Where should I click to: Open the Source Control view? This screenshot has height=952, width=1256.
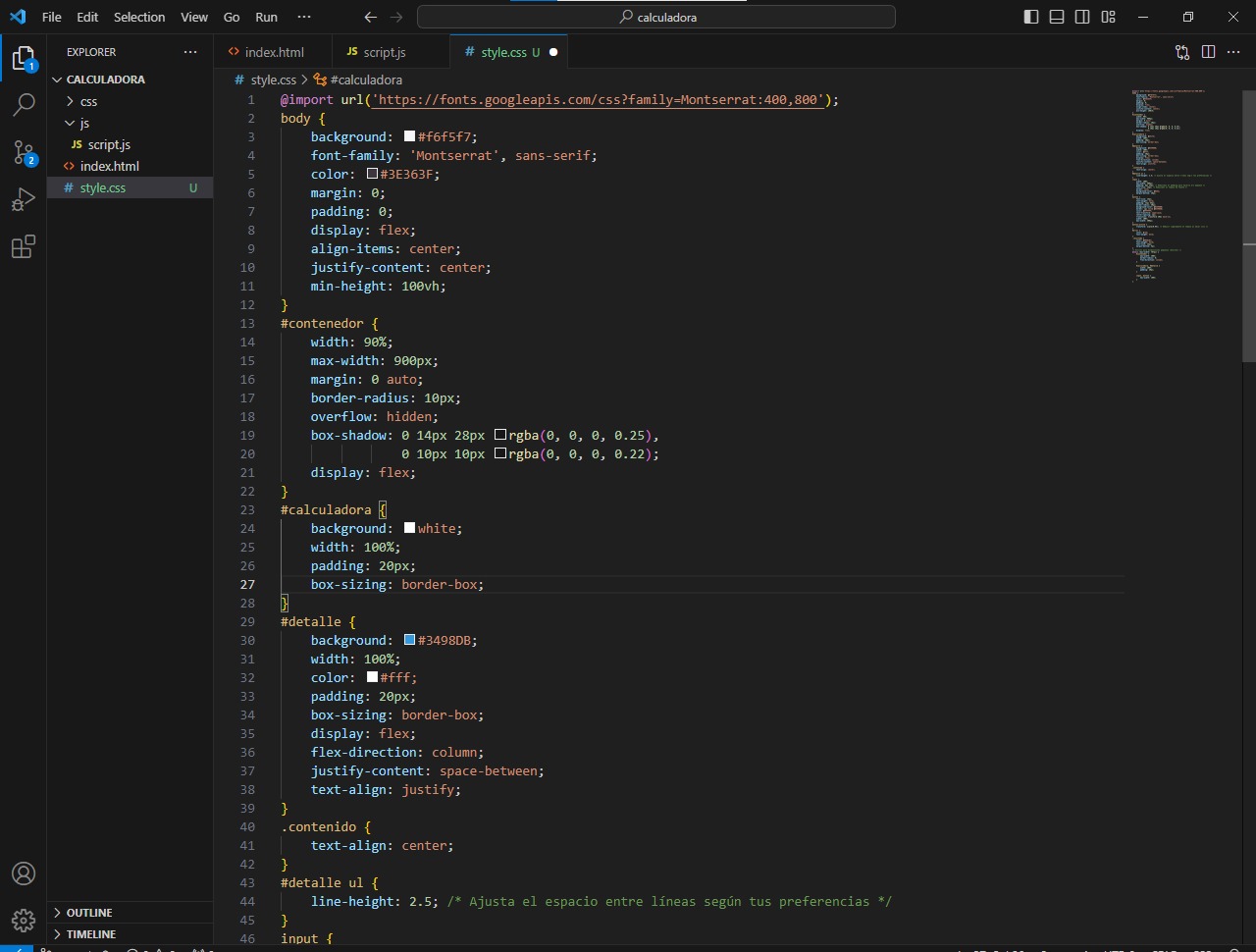[24, 152]
